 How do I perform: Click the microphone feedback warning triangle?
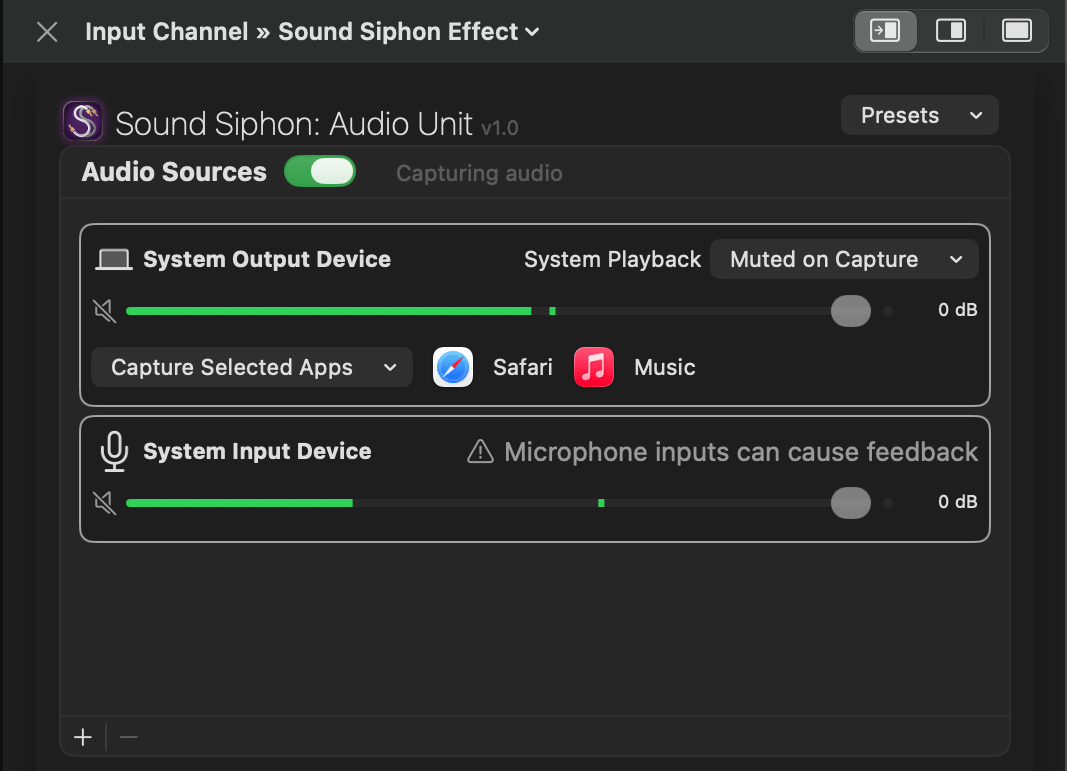tap(481, 453)
